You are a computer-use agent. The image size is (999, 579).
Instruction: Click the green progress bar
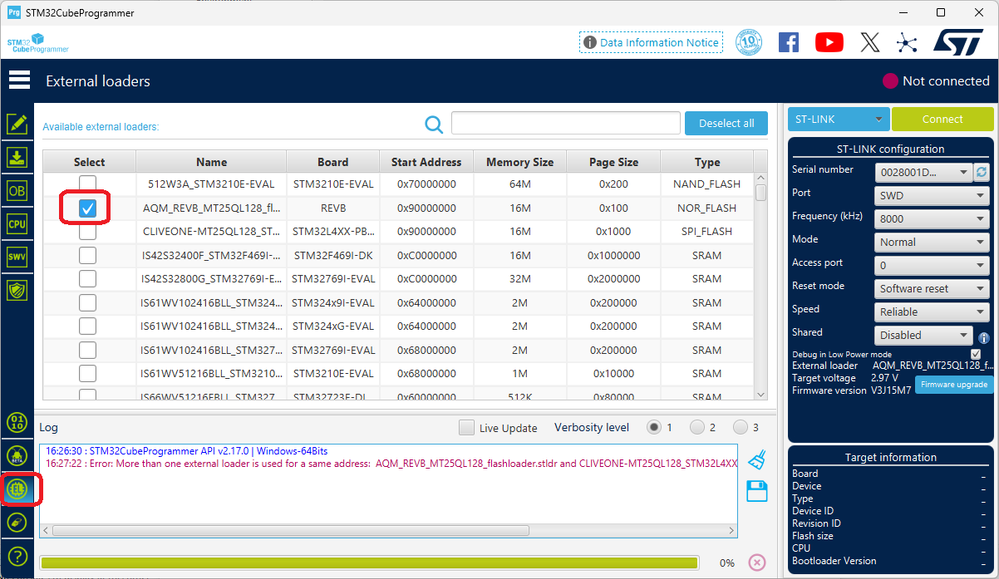point(369,562)
